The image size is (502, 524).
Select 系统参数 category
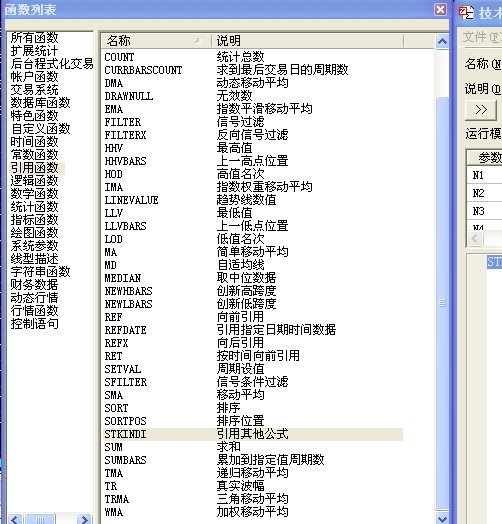34,246
